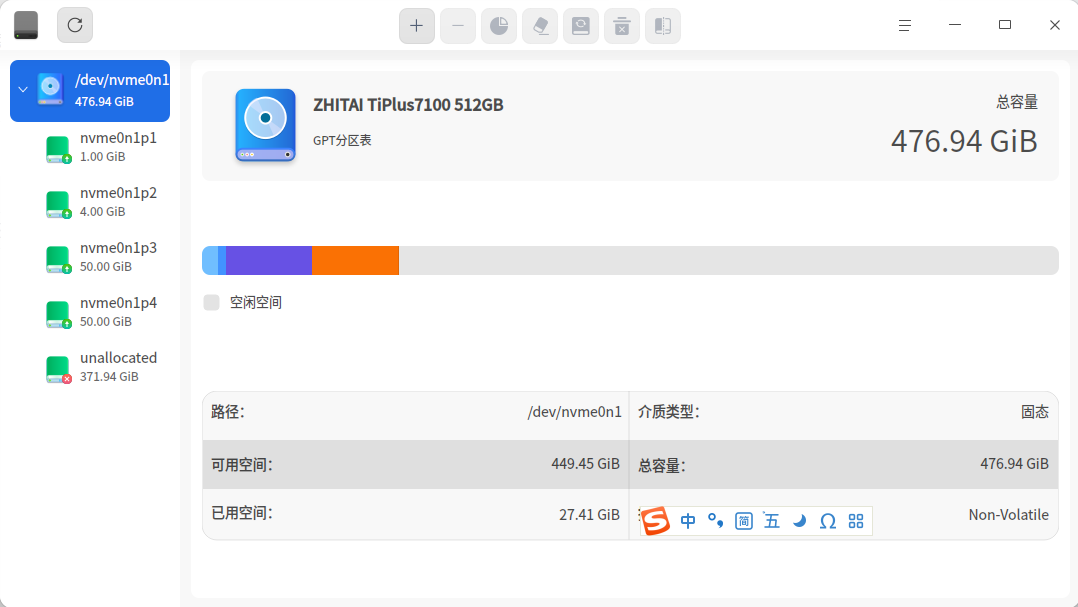The width and height of the screenshot is (1078, 607).
Task: Click the 总容量 heading above capacity figure
Action: tap(1017, 102)
